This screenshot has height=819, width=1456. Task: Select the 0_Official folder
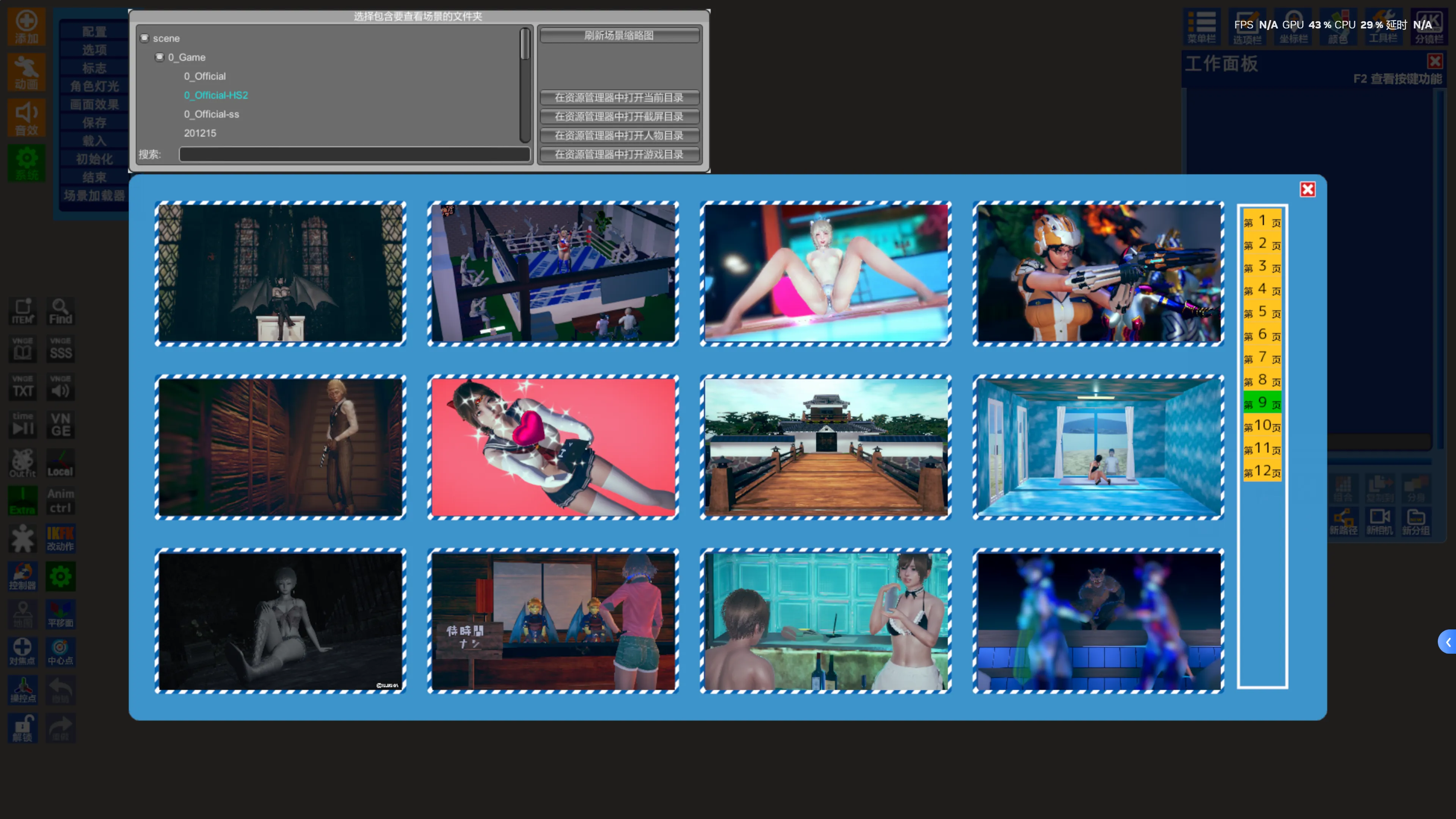click(x=205, y=76)
